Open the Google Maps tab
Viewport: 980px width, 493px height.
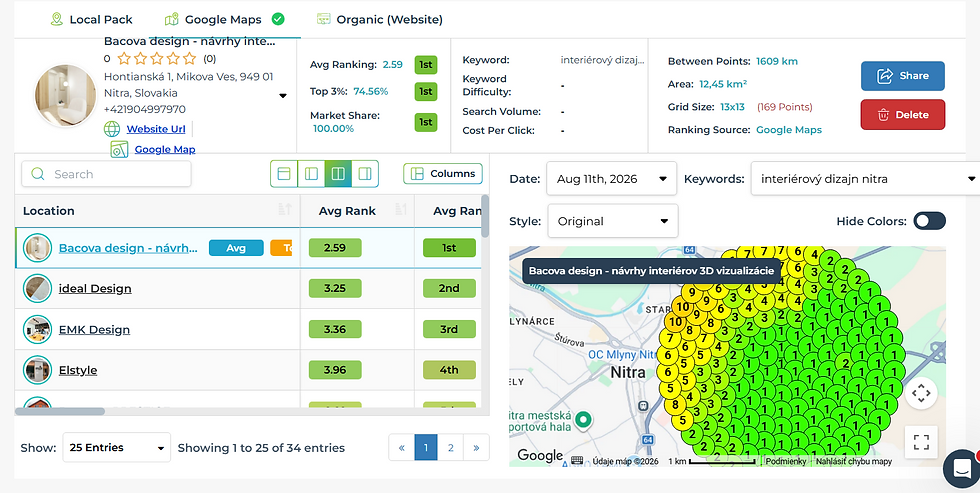(224, 19)
